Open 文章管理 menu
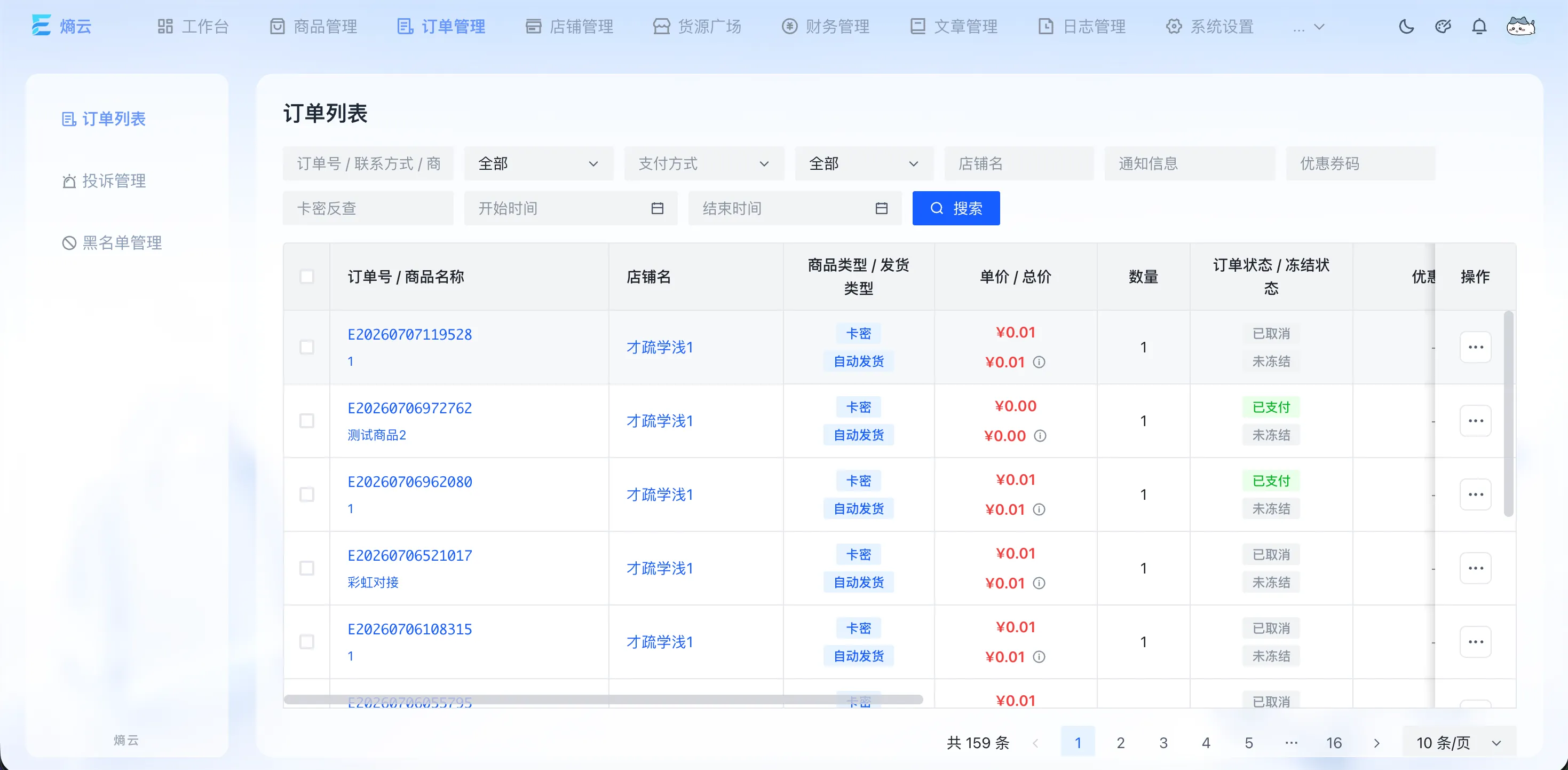Viewport: 1568px width, 770px height. point(954,27)
